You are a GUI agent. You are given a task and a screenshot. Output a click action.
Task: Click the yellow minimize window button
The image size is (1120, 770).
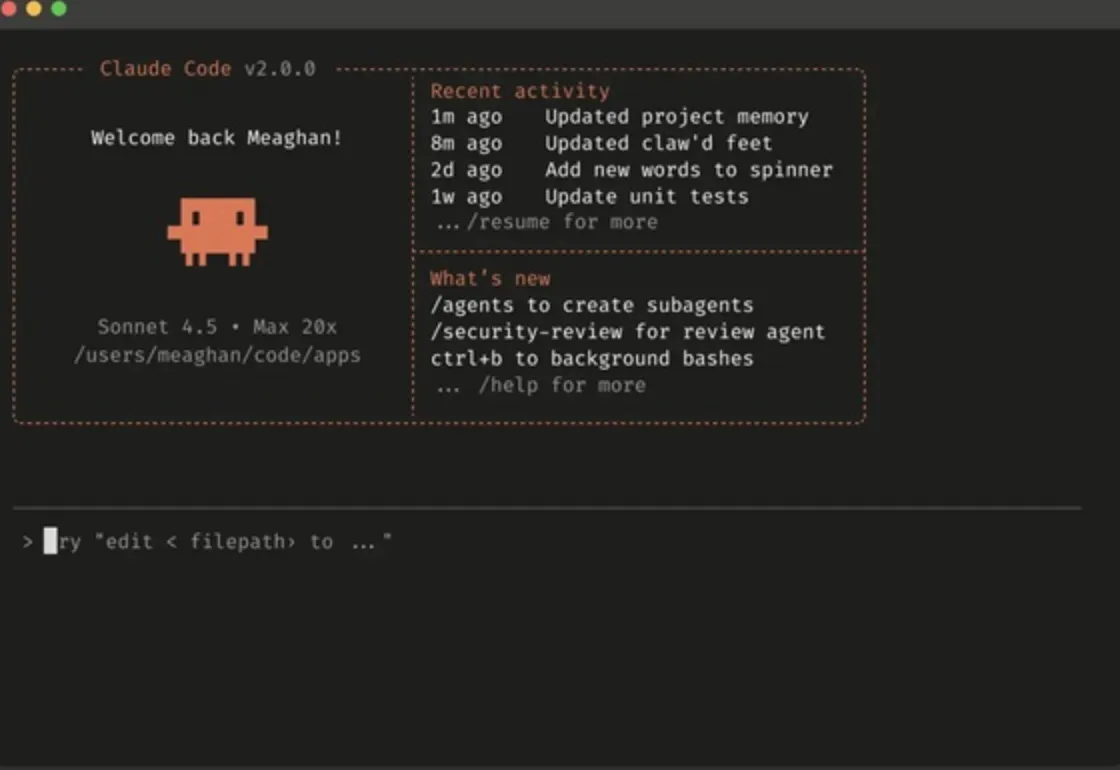click(x=33, y=9)
